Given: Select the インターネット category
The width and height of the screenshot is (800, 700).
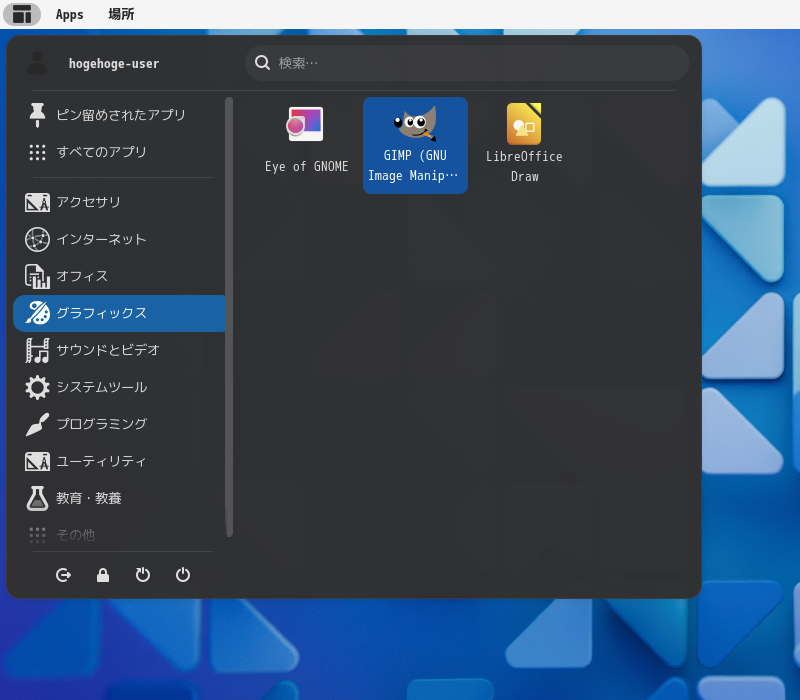Looking at the screenshot, I should [119, 239].
